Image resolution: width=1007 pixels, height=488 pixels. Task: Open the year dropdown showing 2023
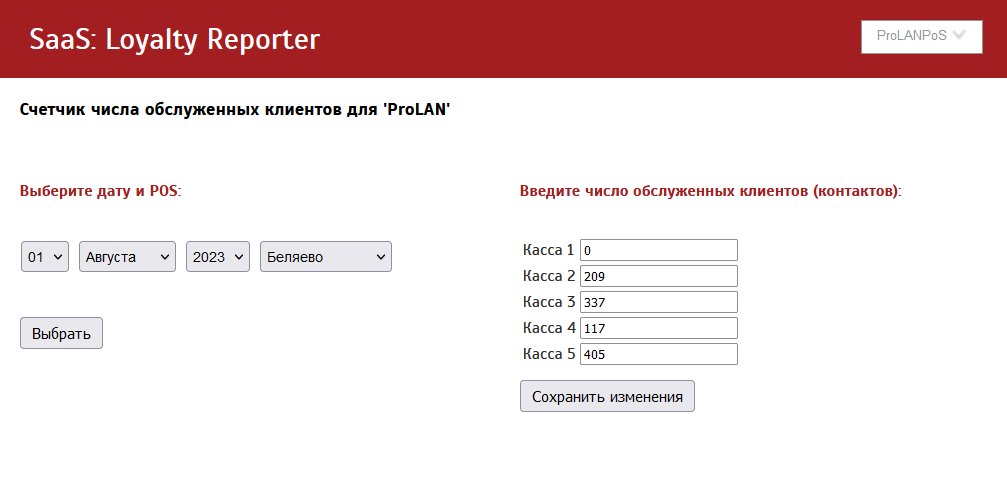click(218, 257)
